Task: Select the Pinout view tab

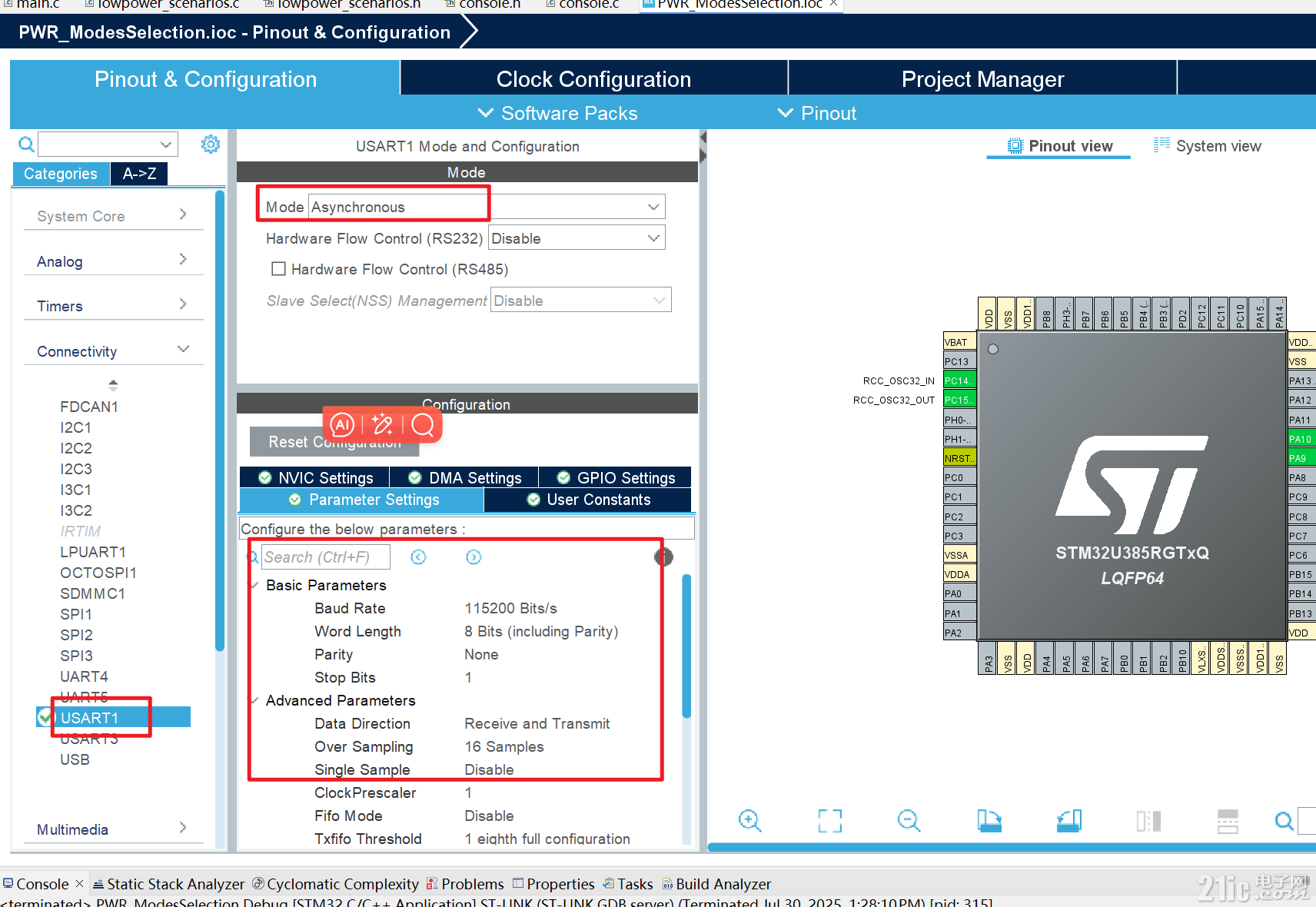Action: 1059,146
